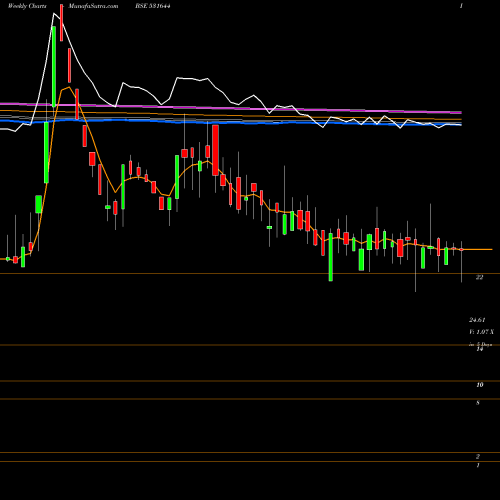Click the 'MunafaSutra.com' label

pyautogui.click(x=93, y=6)
